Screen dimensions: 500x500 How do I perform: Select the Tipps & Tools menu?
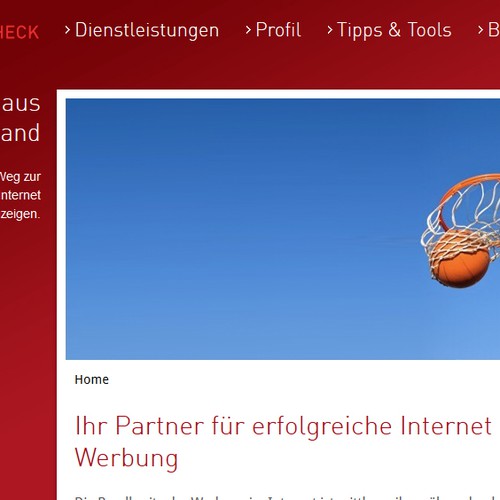click(x=394, y=31)
